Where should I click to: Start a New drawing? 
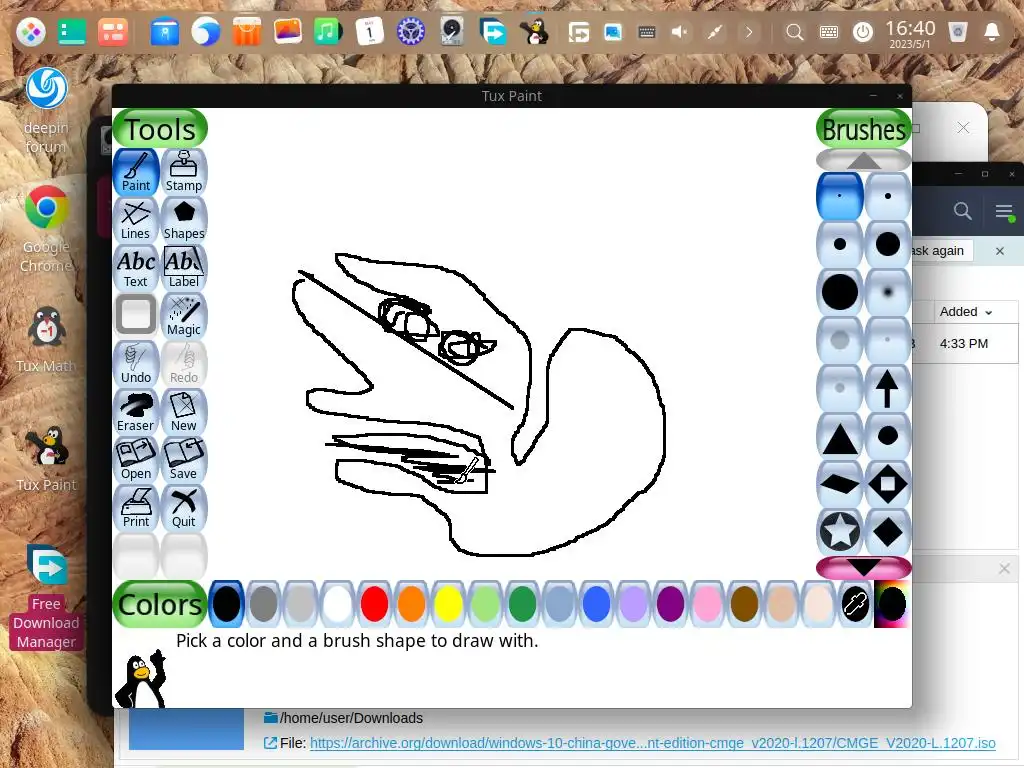pos(184,412)
